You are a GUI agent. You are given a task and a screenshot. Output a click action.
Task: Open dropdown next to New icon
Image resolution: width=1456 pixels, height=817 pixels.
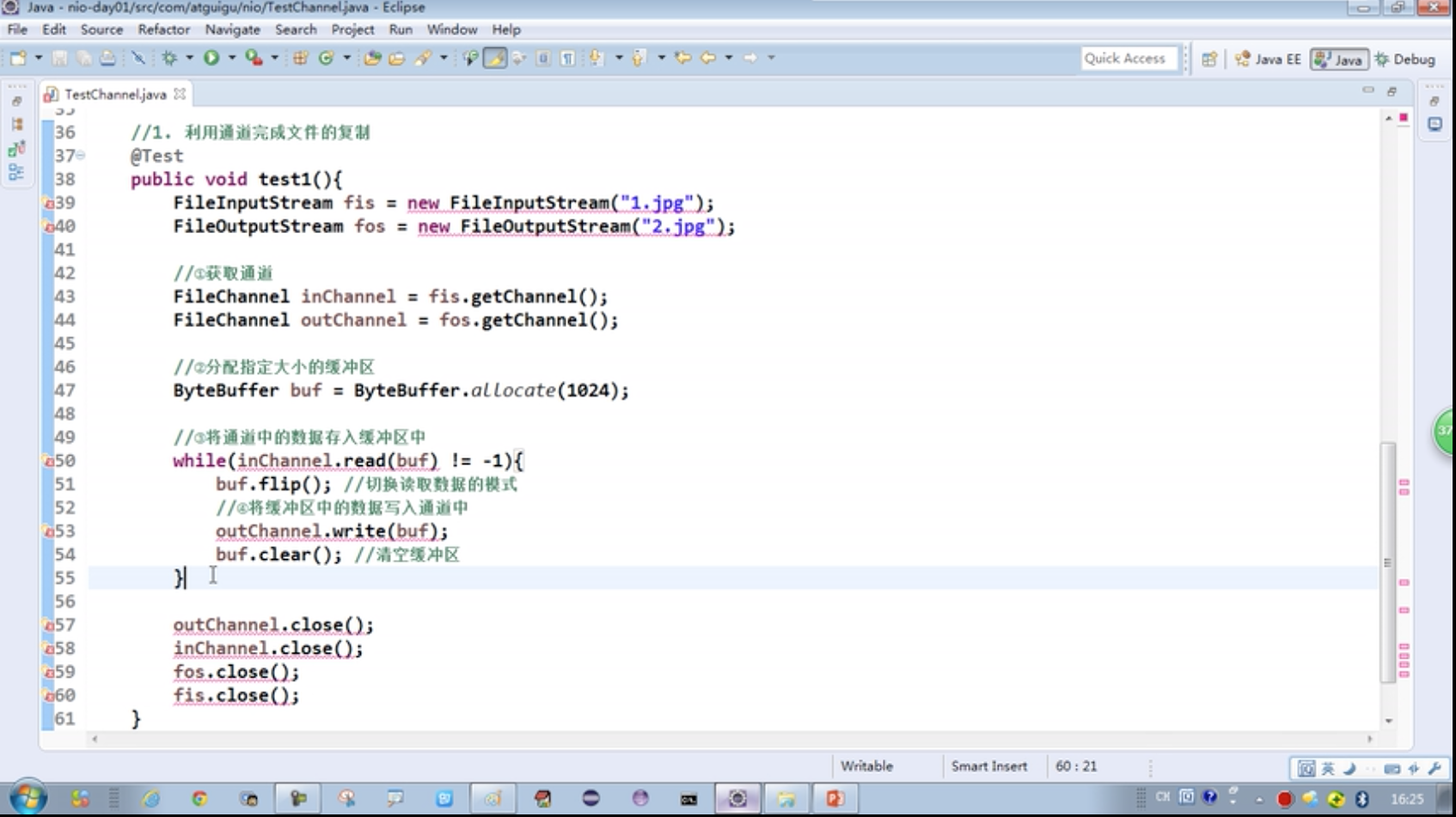point(39,58)
